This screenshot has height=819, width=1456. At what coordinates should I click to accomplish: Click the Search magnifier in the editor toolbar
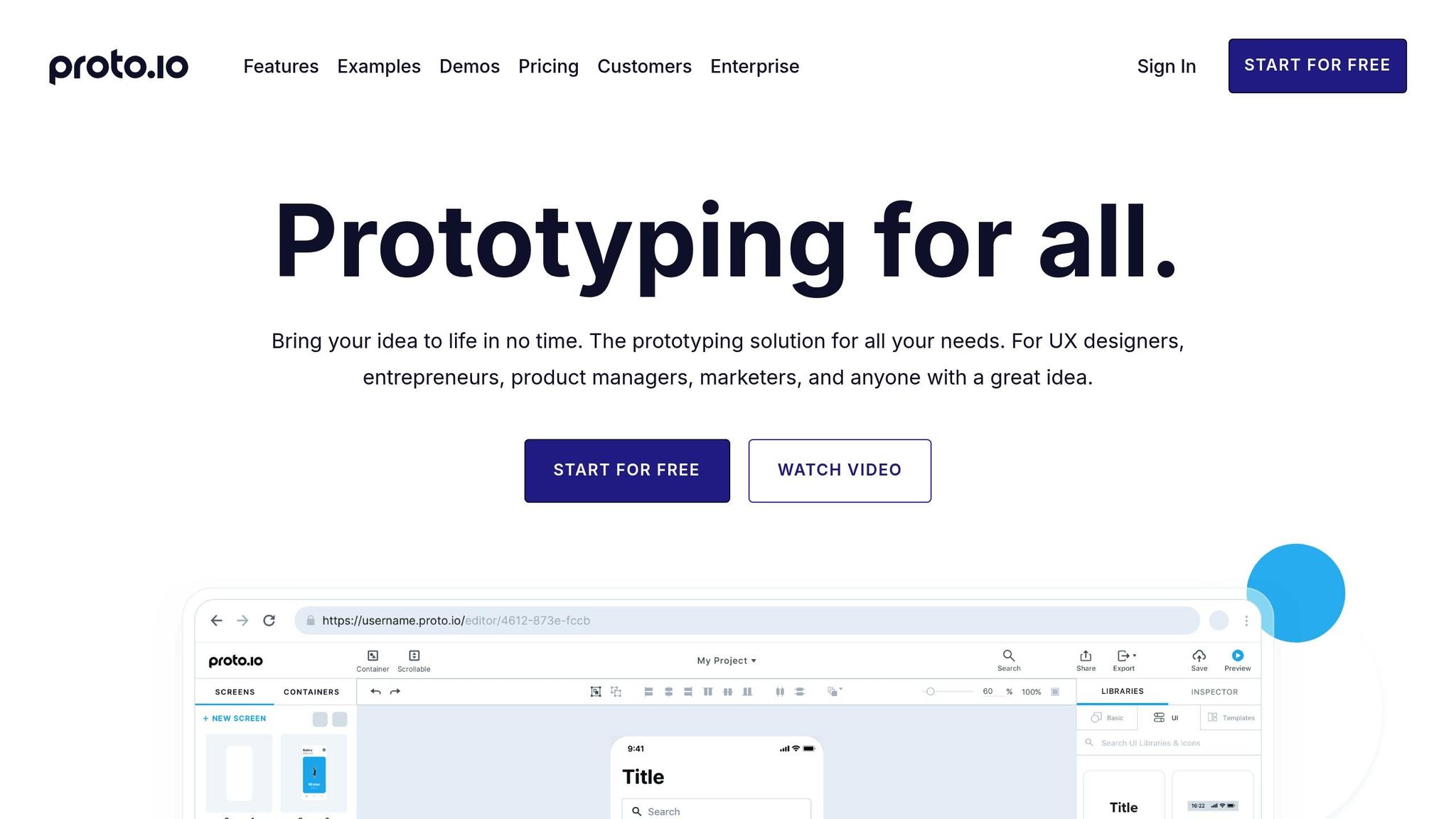(x=1009, y=655)
